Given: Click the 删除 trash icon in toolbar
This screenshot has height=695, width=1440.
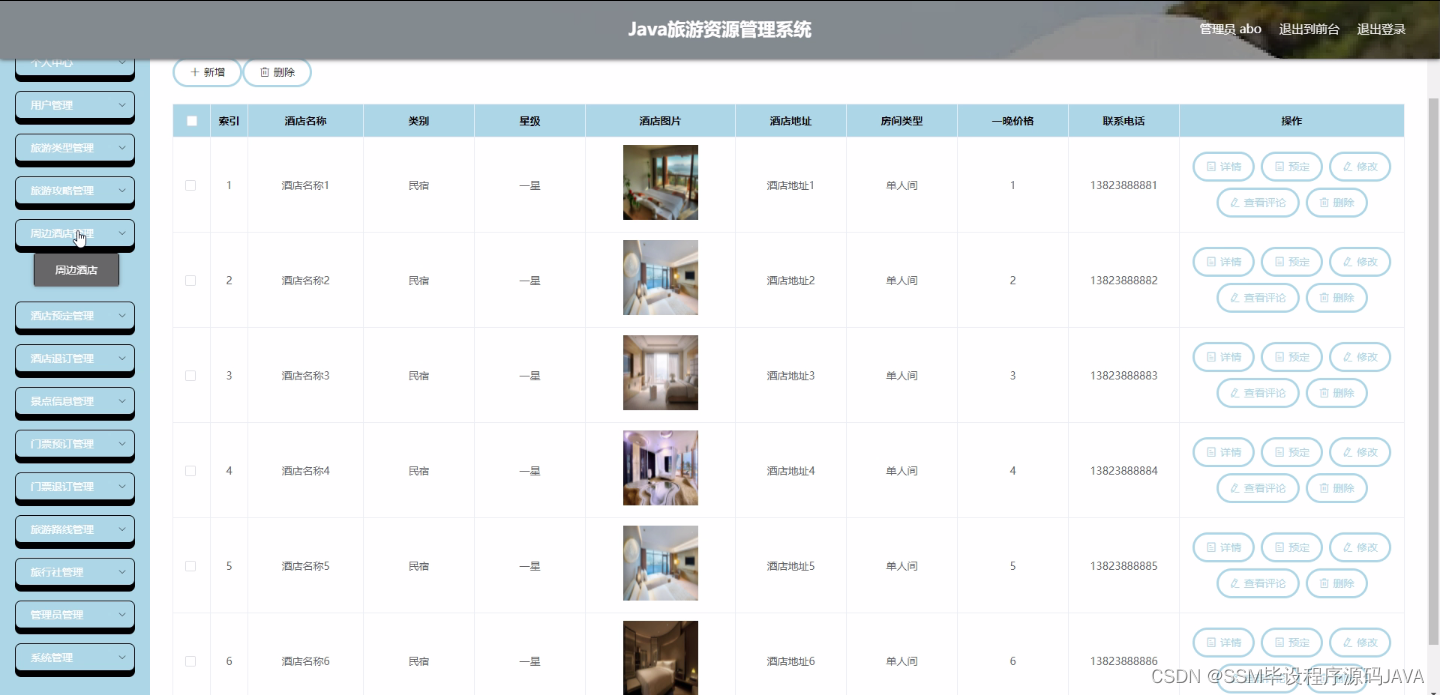Looking at the screenshot, I should (x=262, y=72).
